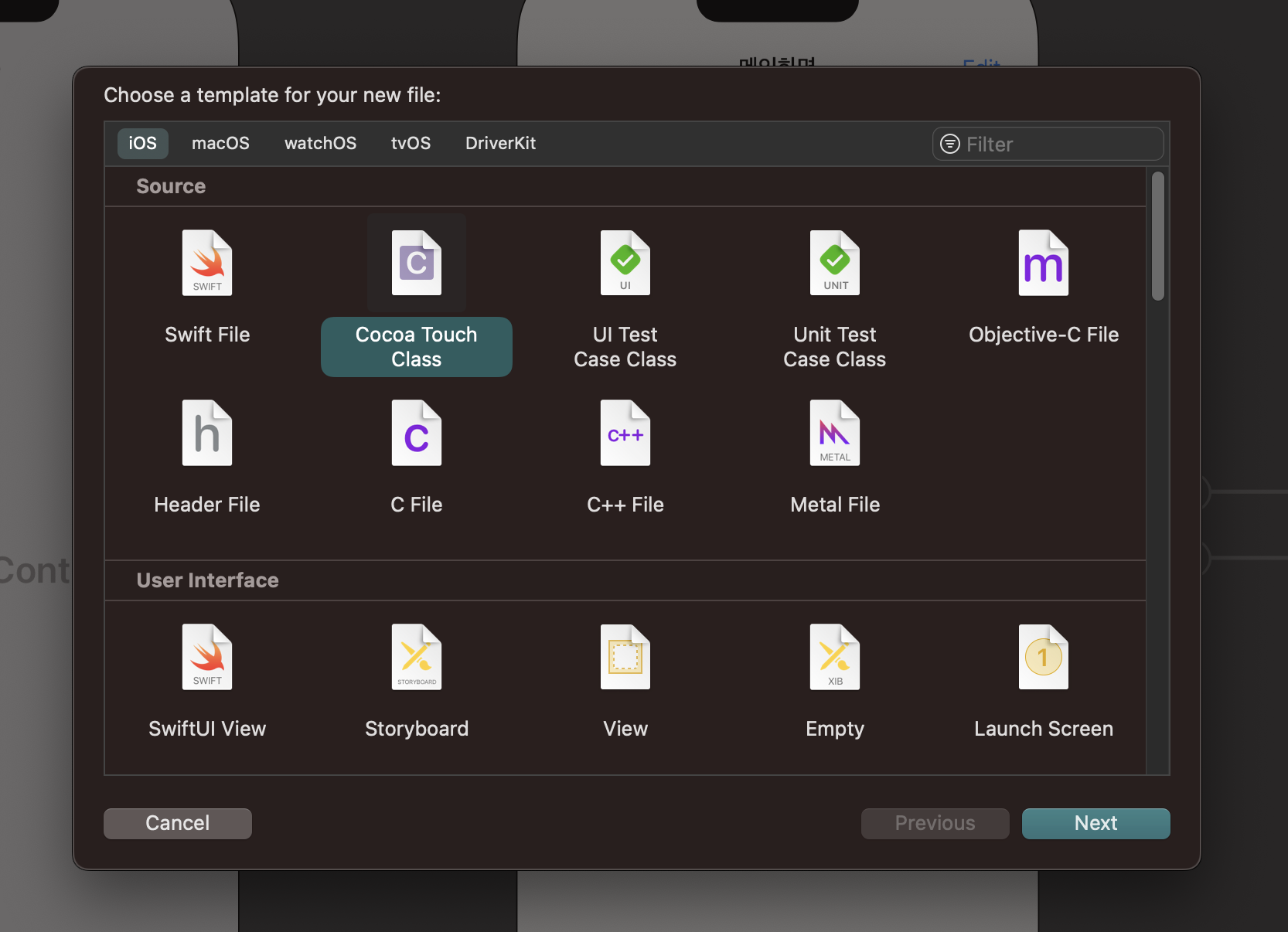
Task: Click the "C++ File" label
Action: pyautogui.click(x=625, y=505)
